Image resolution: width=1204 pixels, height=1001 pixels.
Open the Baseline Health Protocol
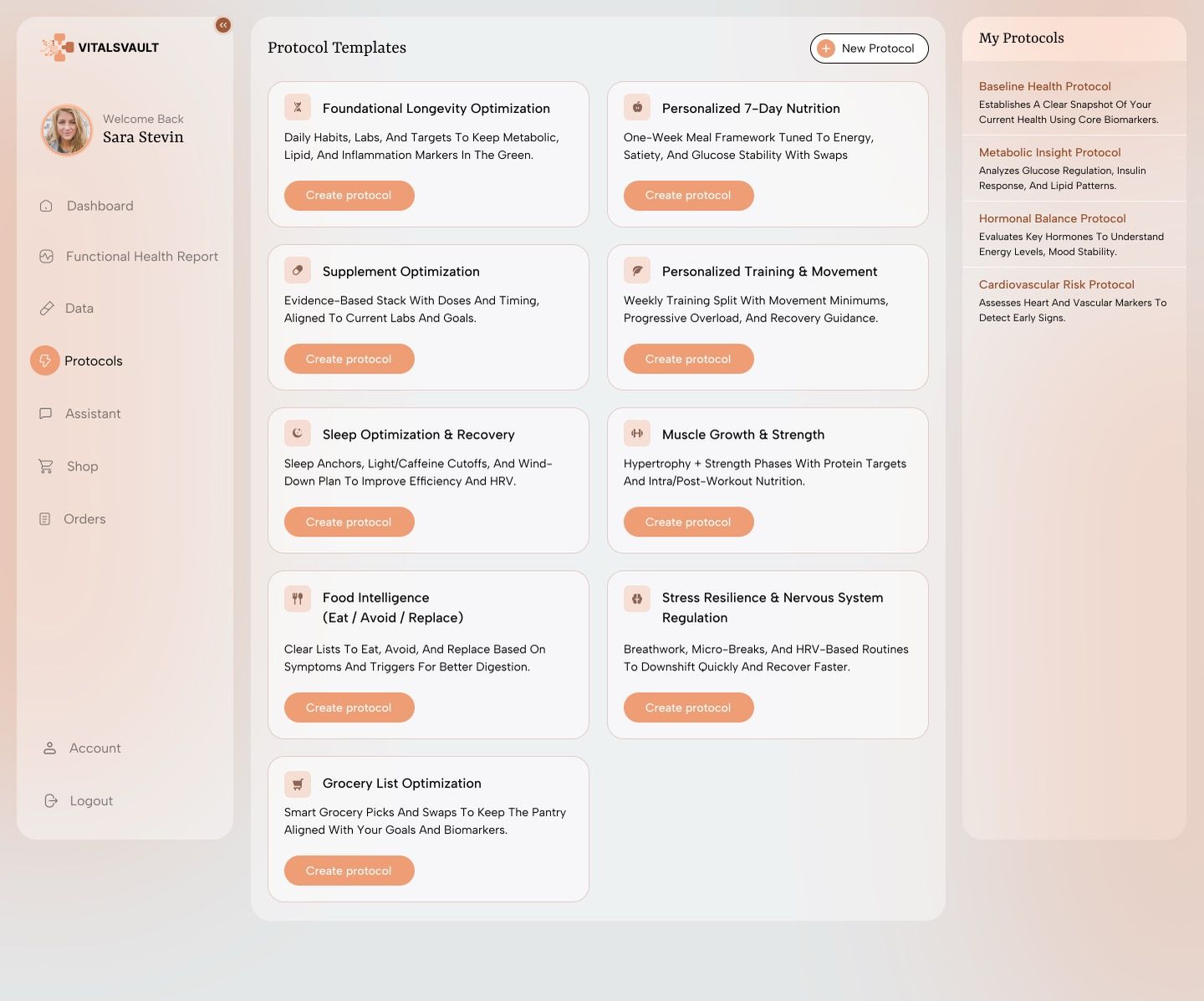click(x=1044, y=86)
